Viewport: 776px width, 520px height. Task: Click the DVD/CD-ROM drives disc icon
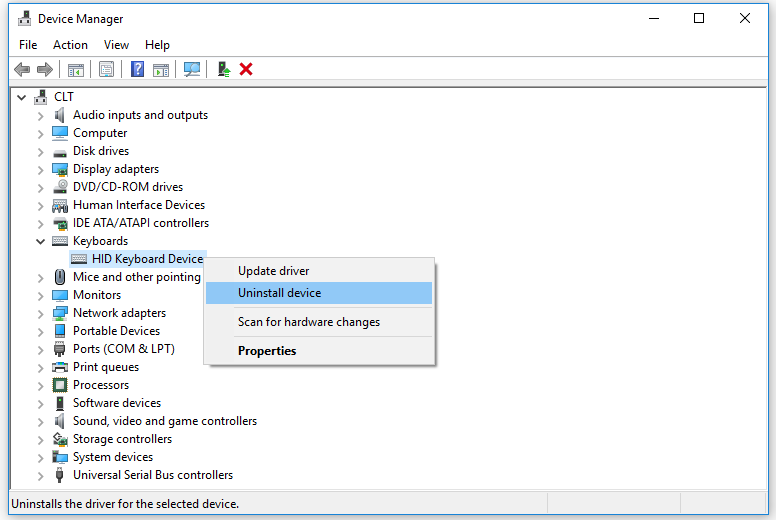pyautogui.click(x=60, y=187)
